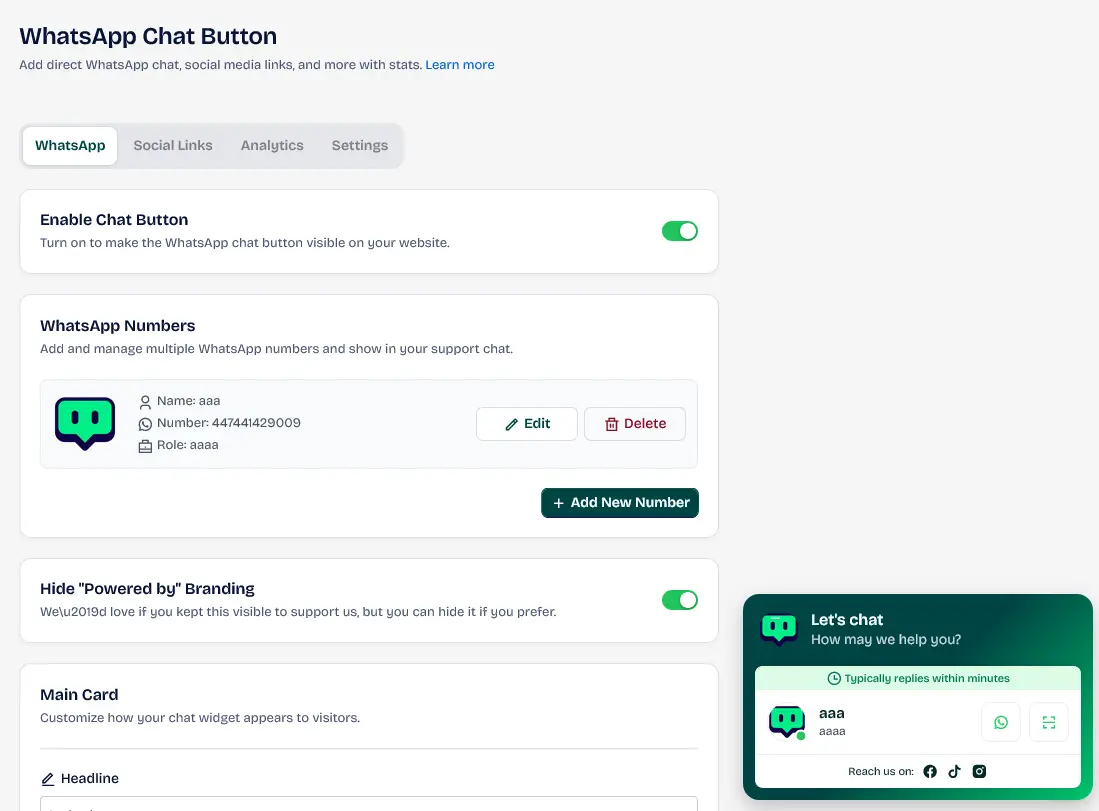Click the person icon beside Name: aaa
Screen dimensions: 1099x811
[145, 402]
